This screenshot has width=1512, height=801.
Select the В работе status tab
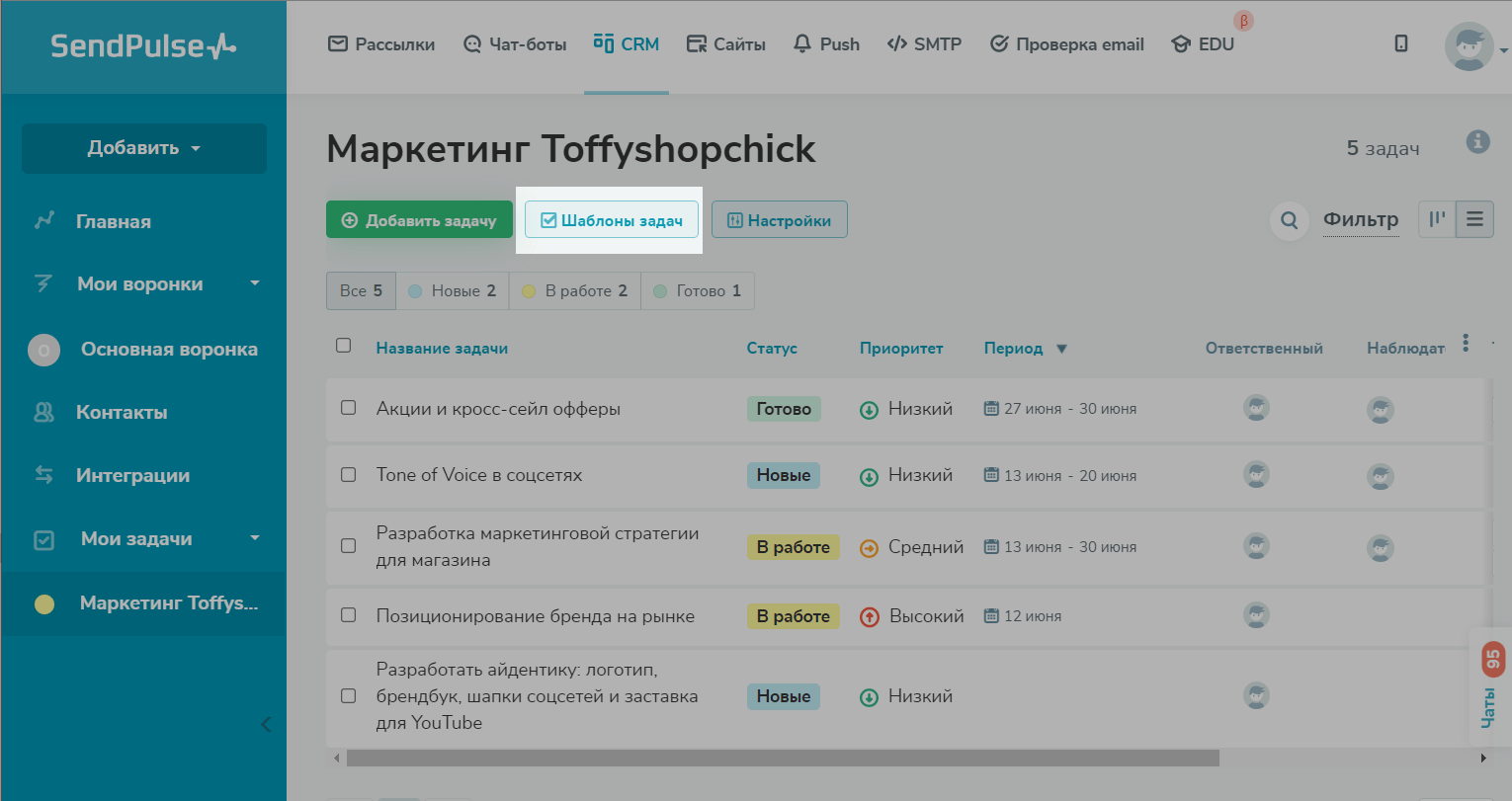[x=574, y=291]
